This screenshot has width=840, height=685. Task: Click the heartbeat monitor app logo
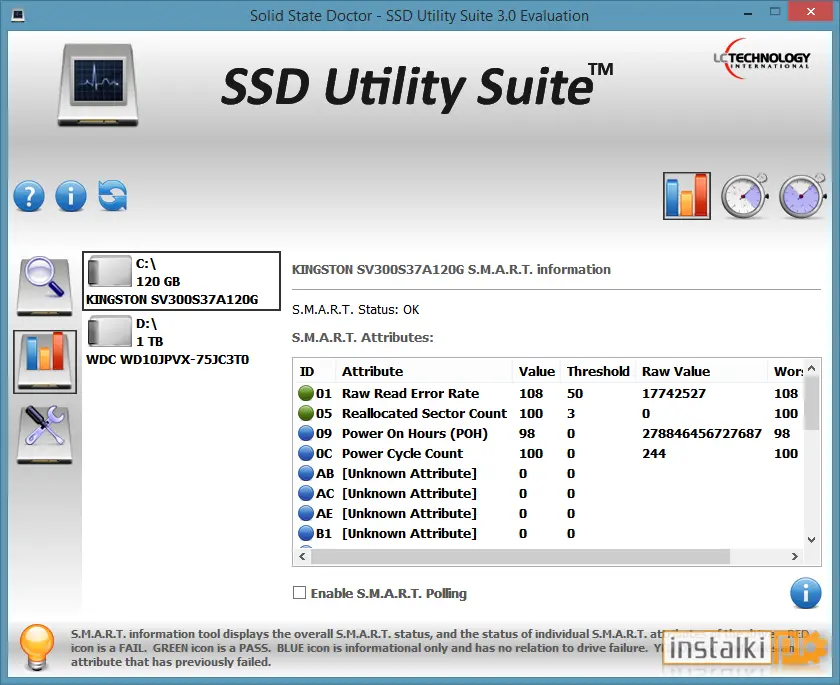pos(98,85)
